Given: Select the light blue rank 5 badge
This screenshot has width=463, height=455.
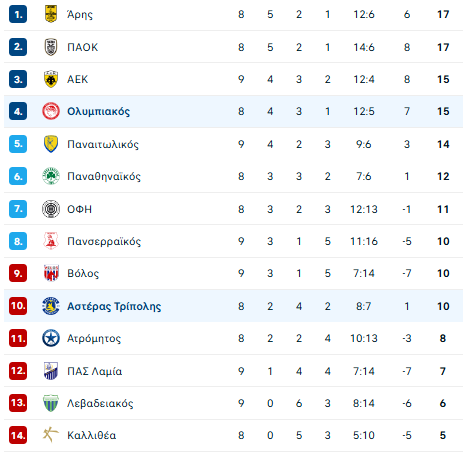Looking at the screenshot, I should [18, 144].
